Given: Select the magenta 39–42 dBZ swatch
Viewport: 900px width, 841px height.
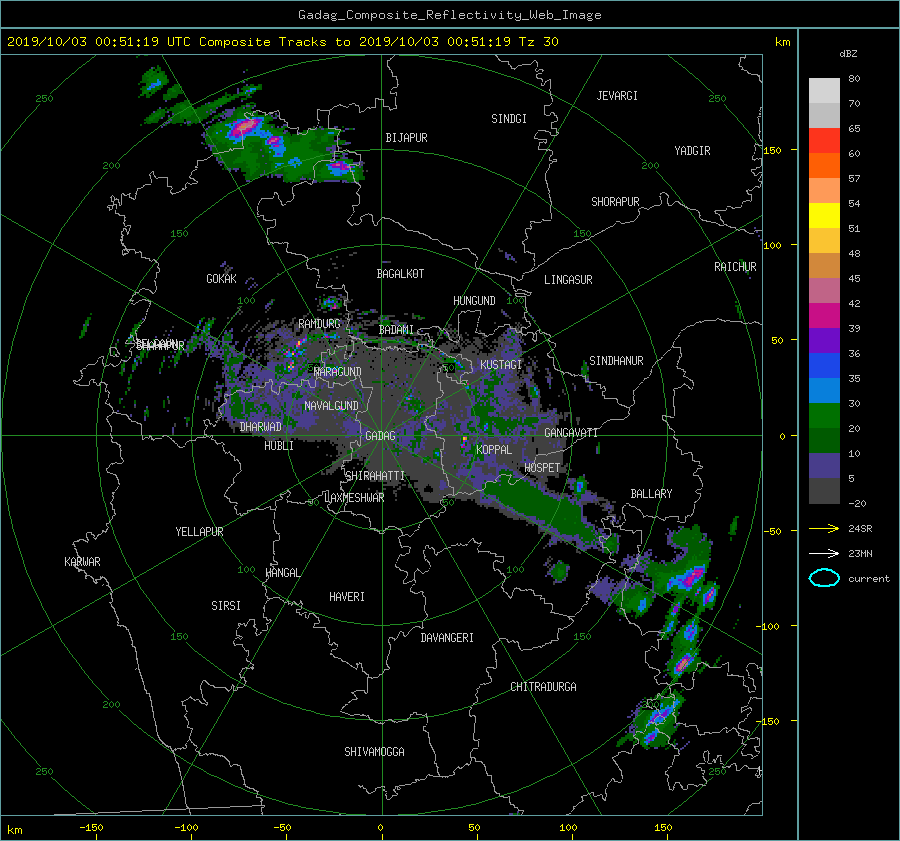Looking at the screenshot, I should coord(824,316).
